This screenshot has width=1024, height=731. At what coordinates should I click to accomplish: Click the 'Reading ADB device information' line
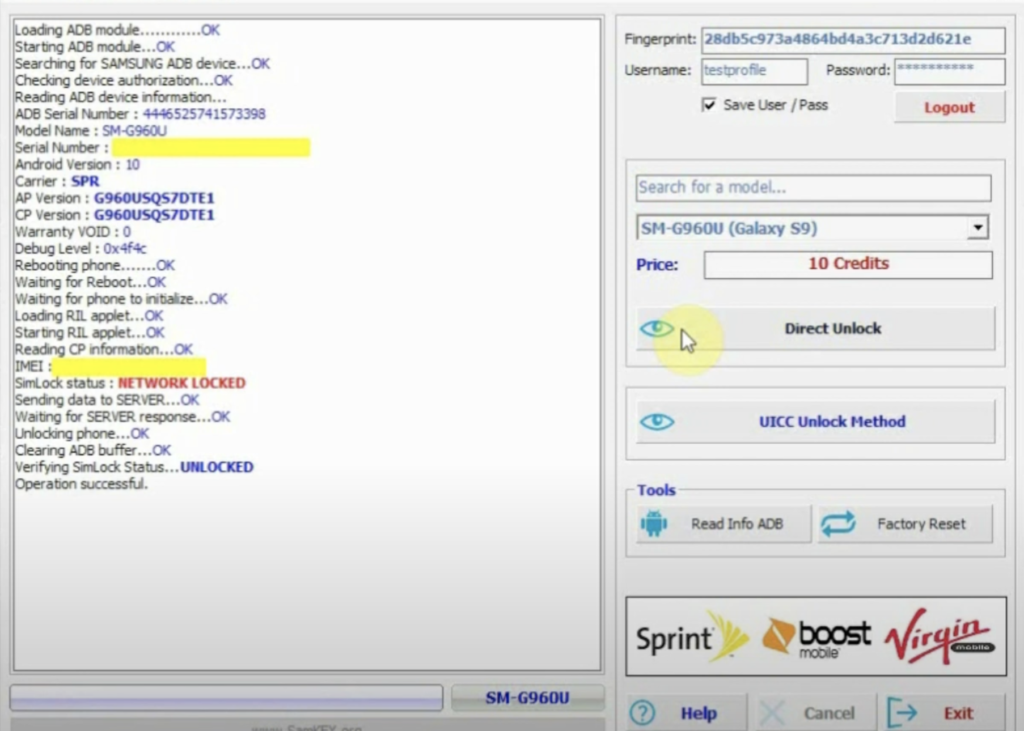121,97
